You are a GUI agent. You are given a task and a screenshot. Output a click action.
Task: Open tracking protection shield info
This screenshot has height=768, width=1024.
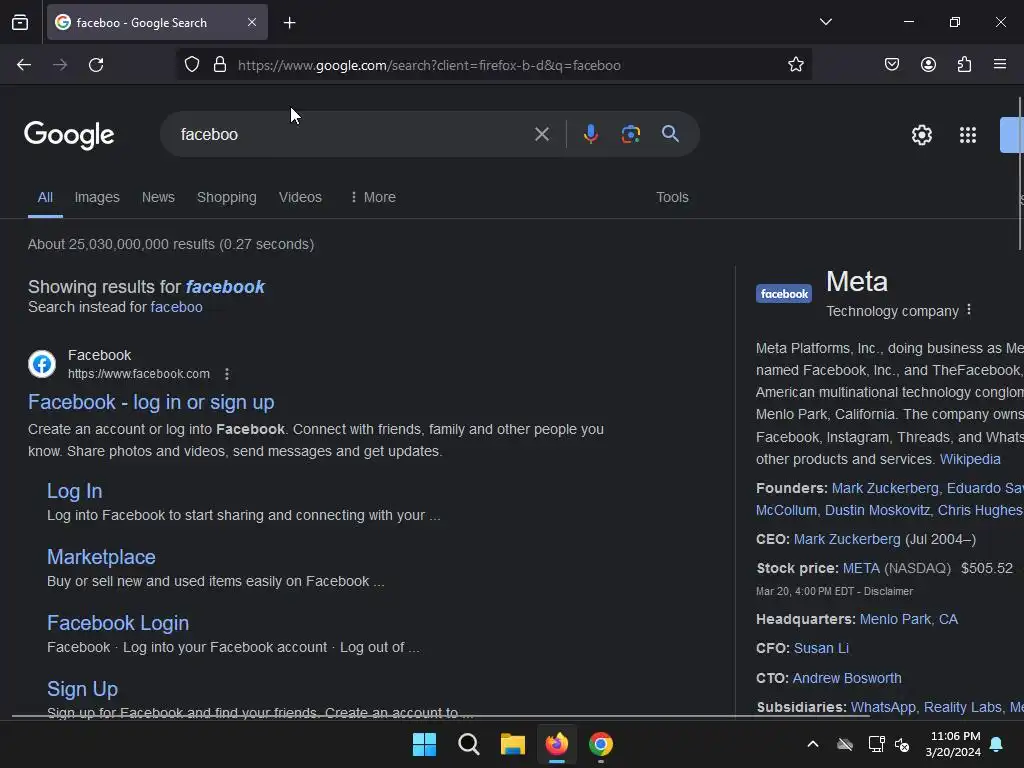(191, 65)
